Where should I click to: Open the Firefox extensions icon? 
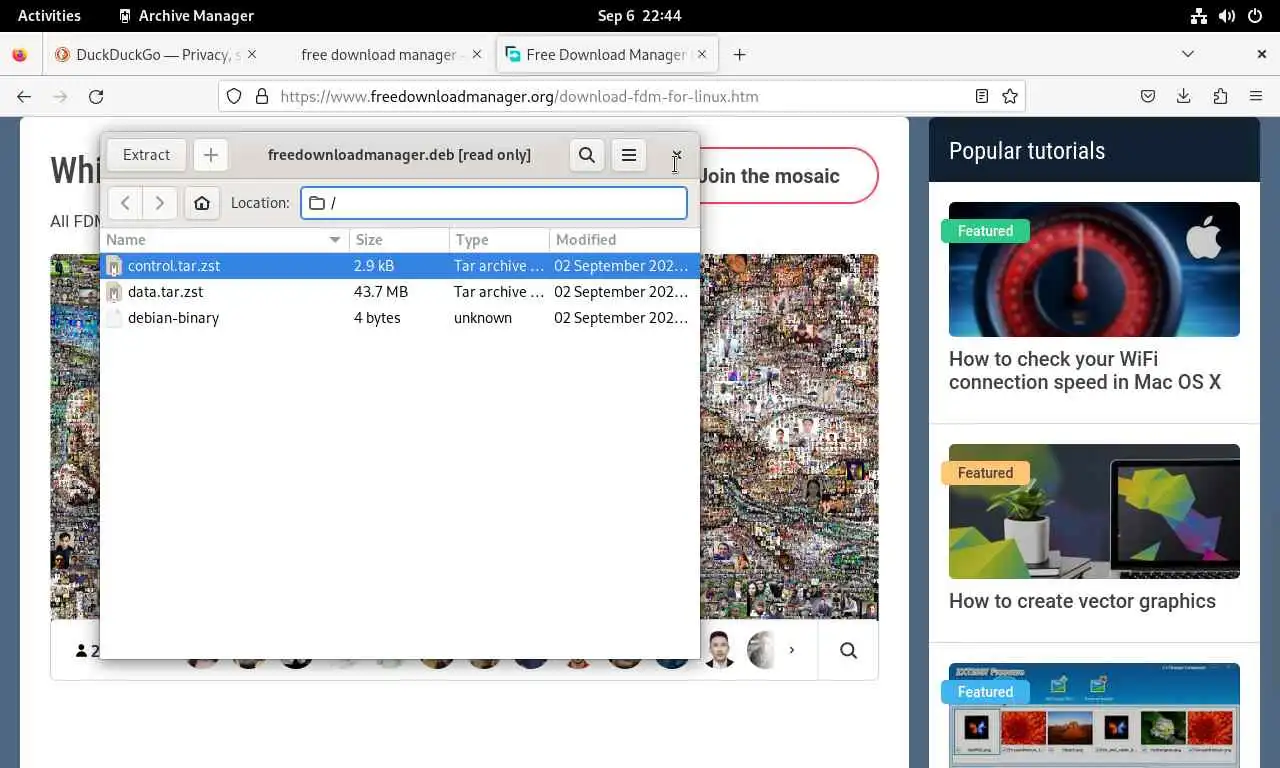[x=1220, y=97]
